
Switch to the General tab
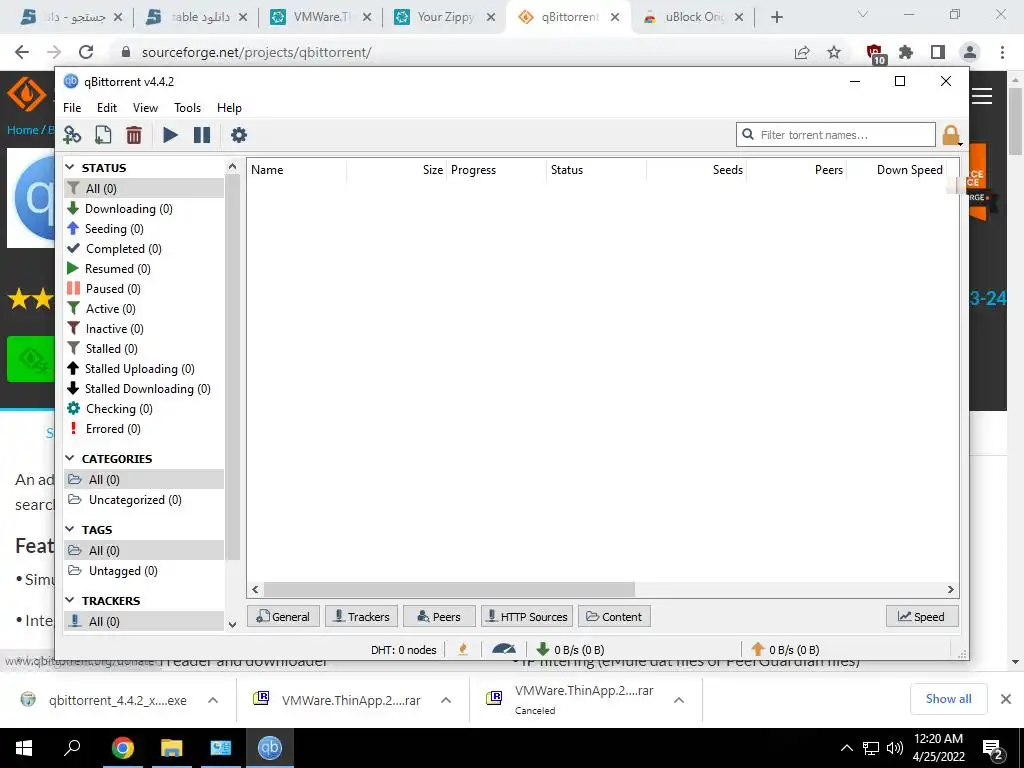coord(283,616)
